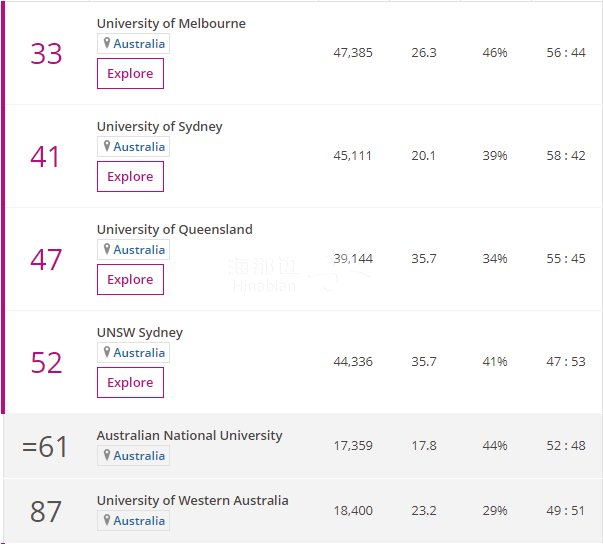
Task: Click the student count 18,400
Action: coord(353,511)
